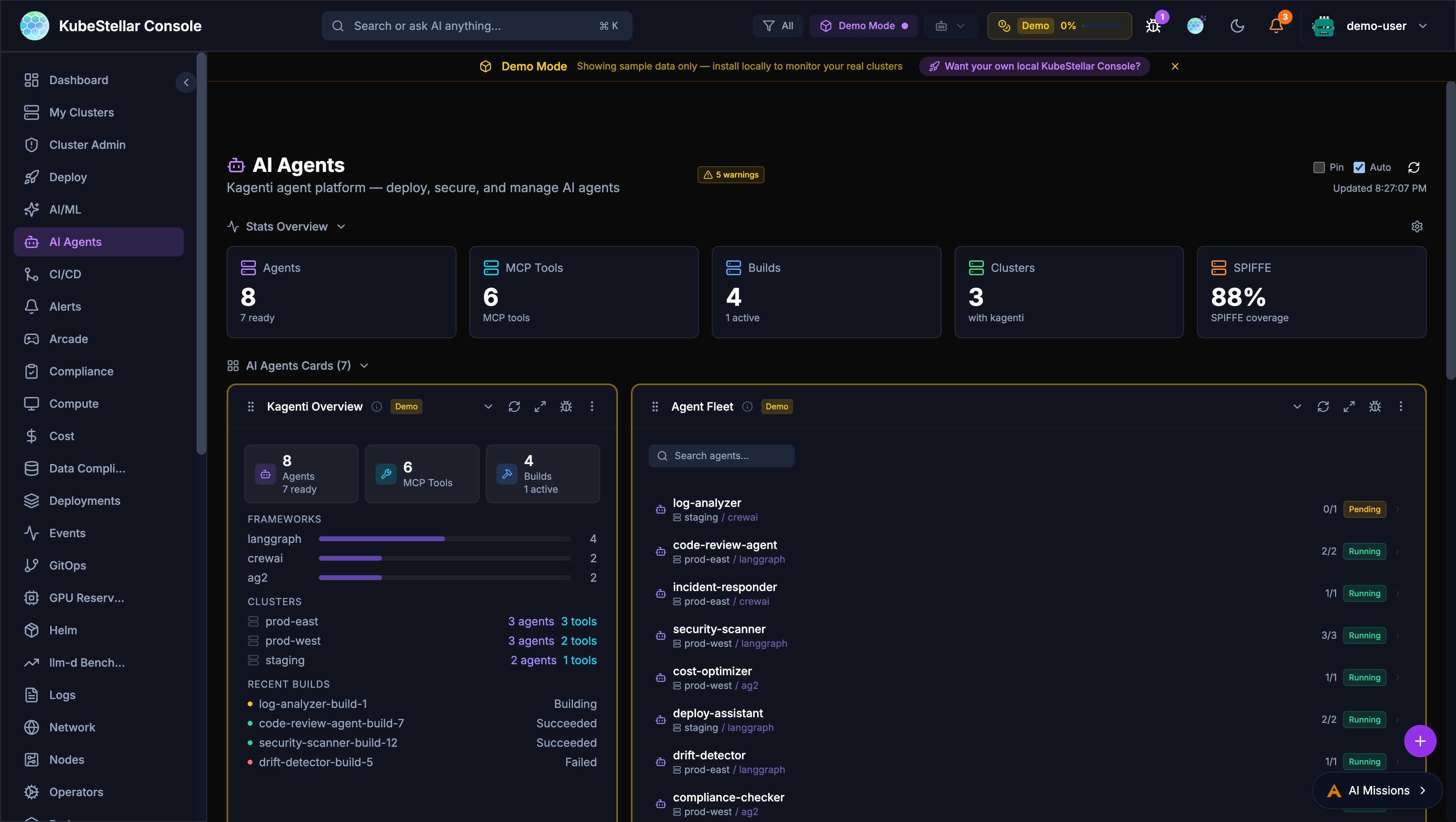Create a new agent with the plus button
The height and width of the screenshot is (822, 1456).
click(1420, 741)
